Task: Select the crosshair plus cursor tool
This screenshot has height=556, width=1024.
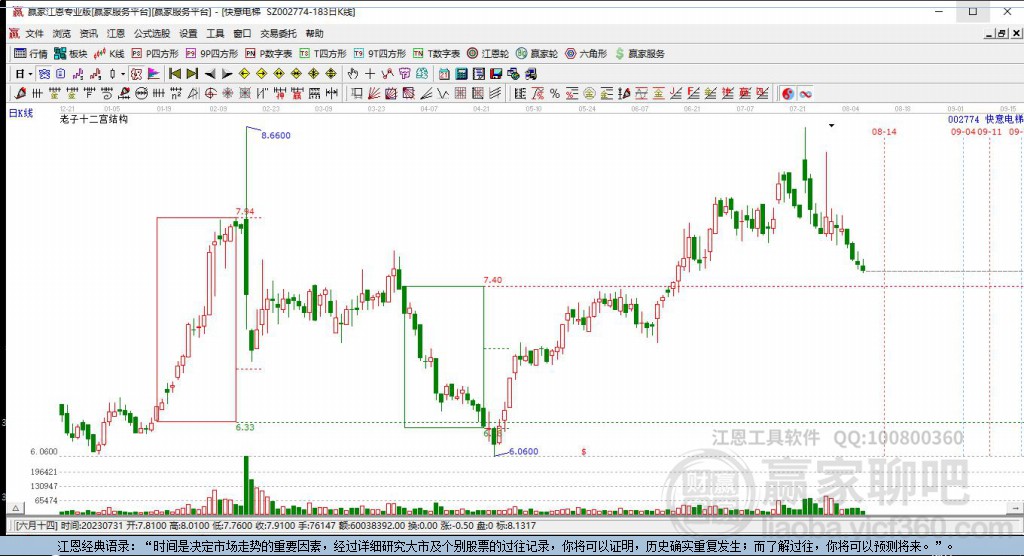Action: click(x=370, y=74)
